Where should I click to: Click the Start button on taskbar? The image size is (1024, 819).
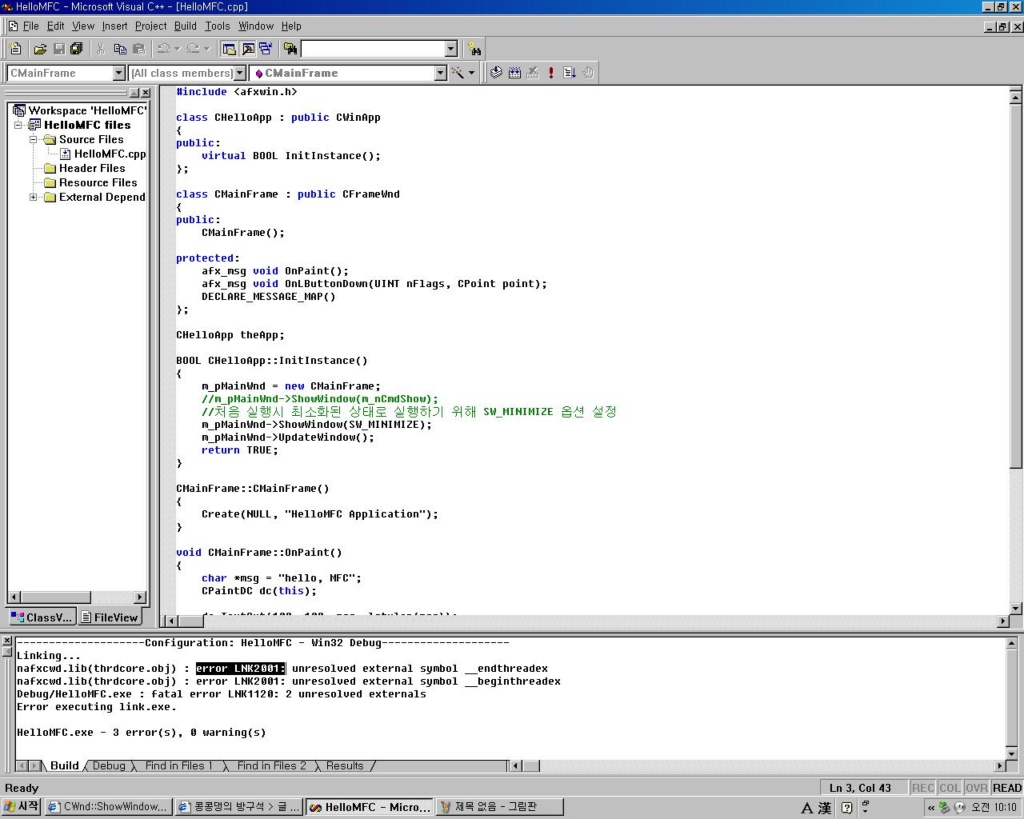(x=22, y=807)
